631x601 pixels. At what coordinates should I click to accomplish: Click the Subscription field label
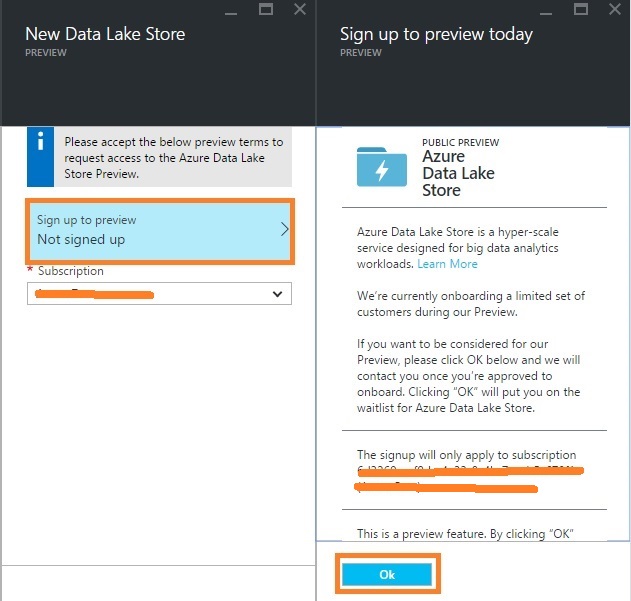click(71, 271)
